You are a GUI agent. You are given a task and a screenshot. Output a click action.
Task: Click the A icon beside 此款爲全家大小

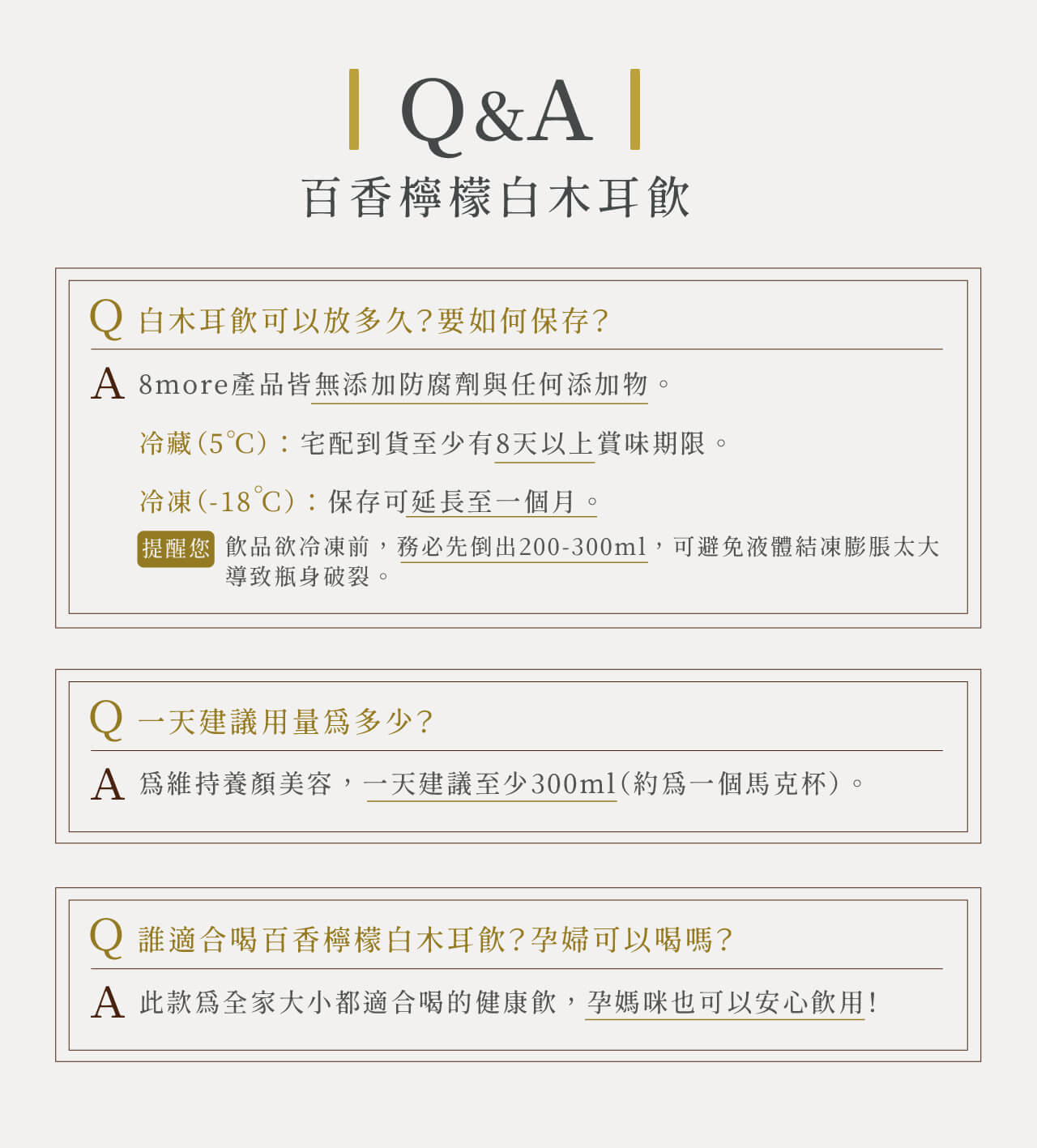coord(108,1002)
